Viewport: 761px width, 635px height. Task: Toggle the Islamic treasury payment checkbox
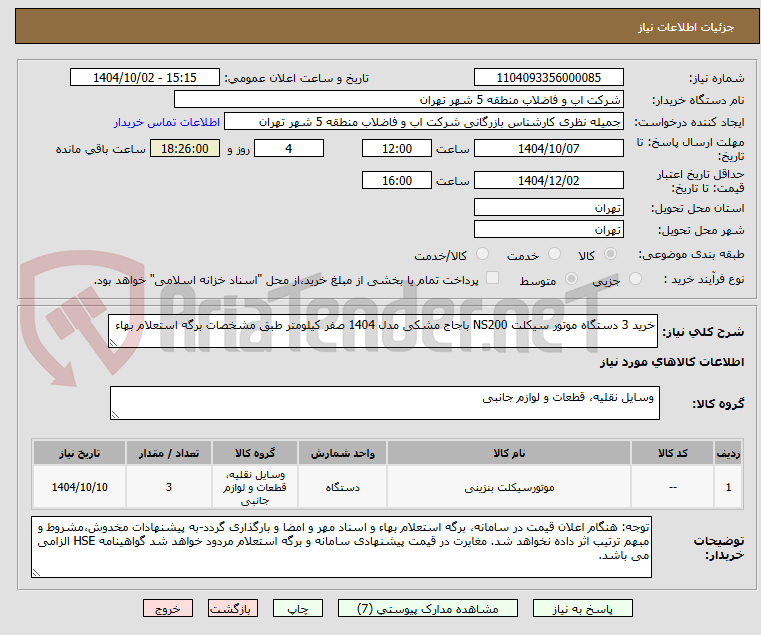492,278
